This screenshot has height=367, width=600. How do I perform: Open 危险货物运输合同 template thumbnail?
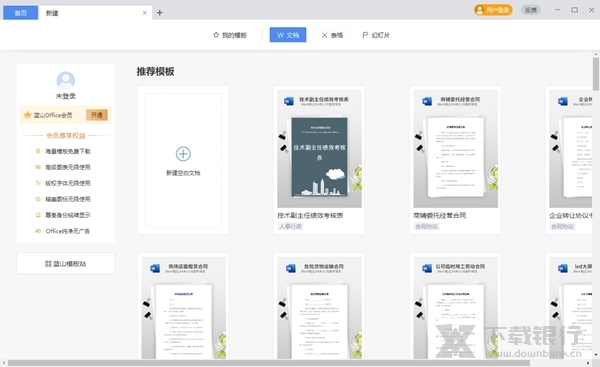coord(319,308)
